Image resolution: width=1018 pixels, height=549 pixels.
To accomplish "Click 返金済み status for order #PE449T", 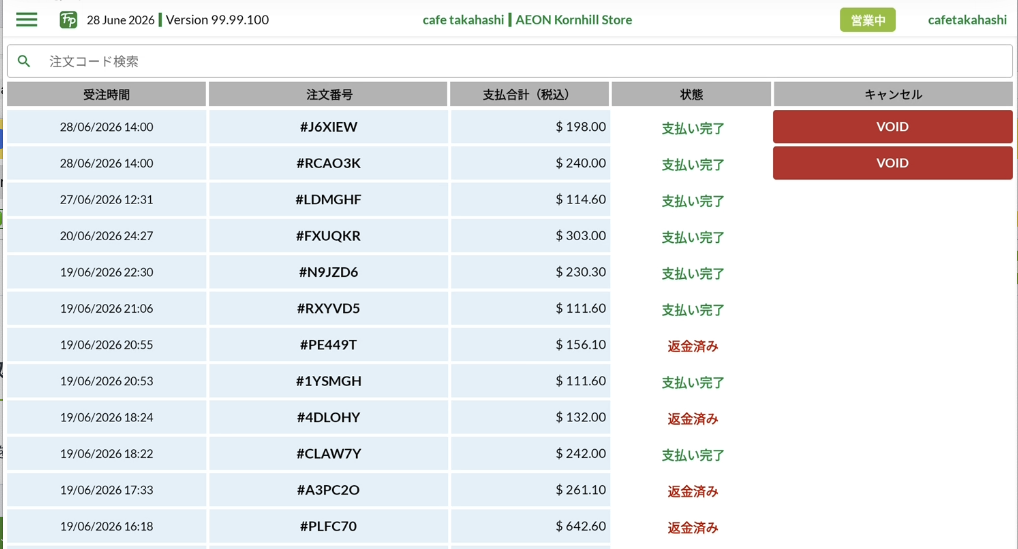I will (693, 346).
